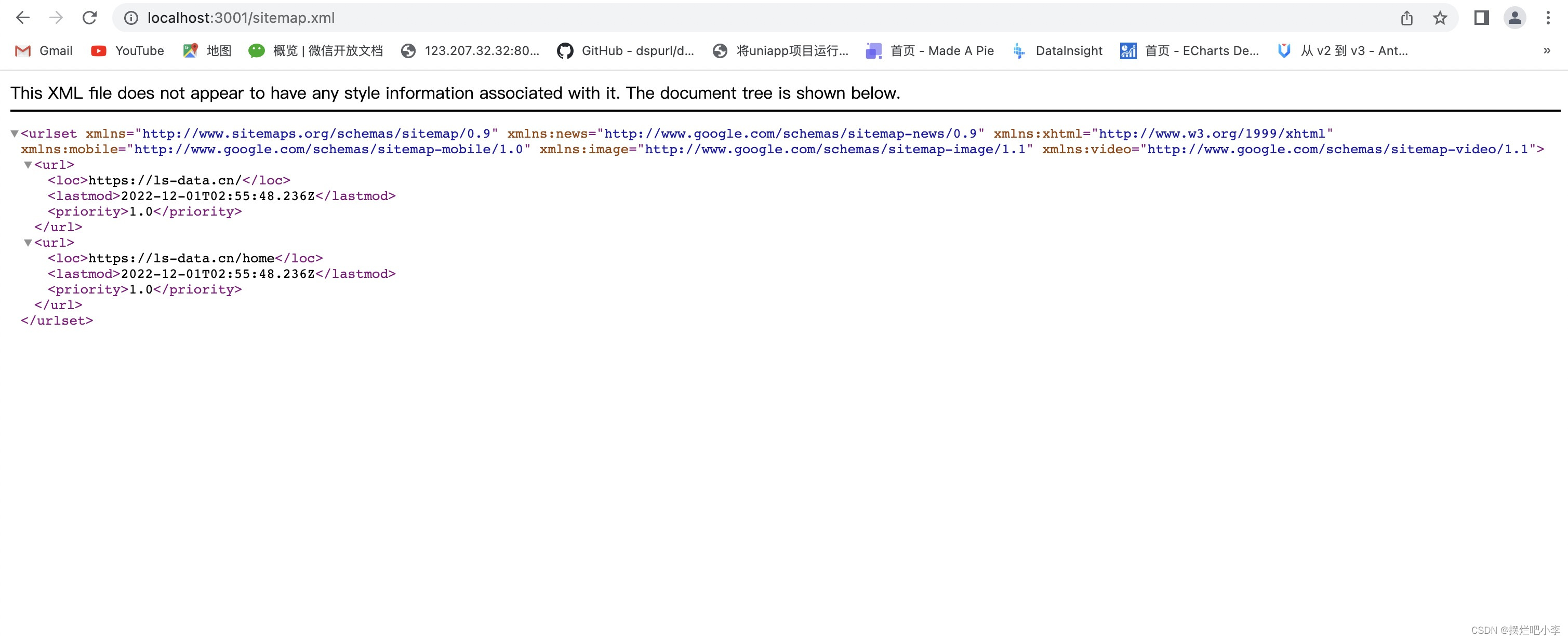
Task: Open the Chrome three-dot menu
Action: tap(1549, 18)
